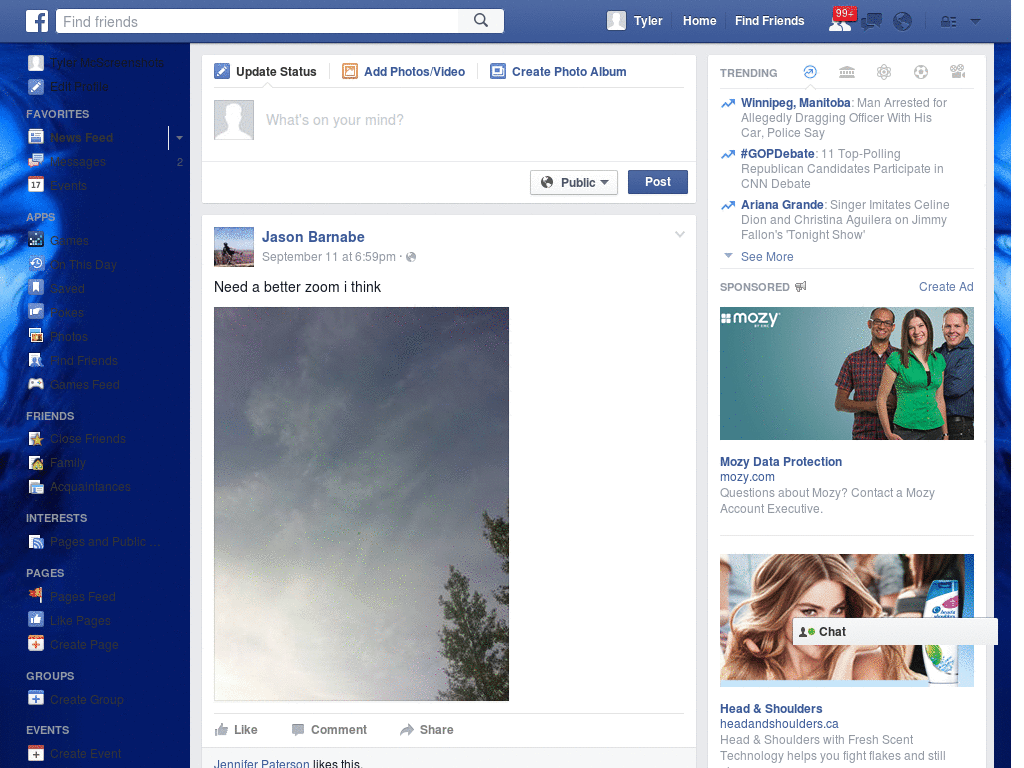Viewport: 1024px width, 768px height.
Task: Expand Jason Barnabe's post options chevron
Action: tap(680, 233)
